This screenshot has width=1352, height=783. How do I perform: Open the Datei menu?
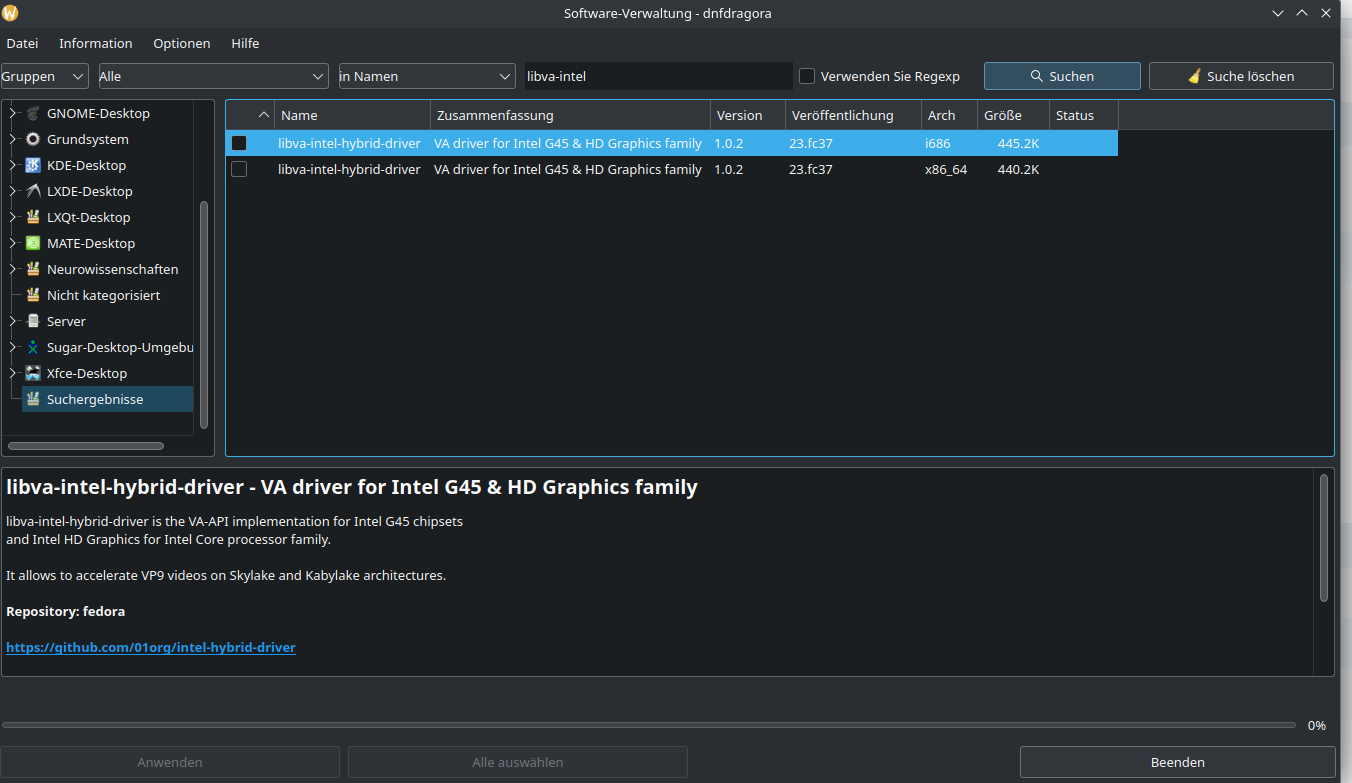click(x=22, y=43)
